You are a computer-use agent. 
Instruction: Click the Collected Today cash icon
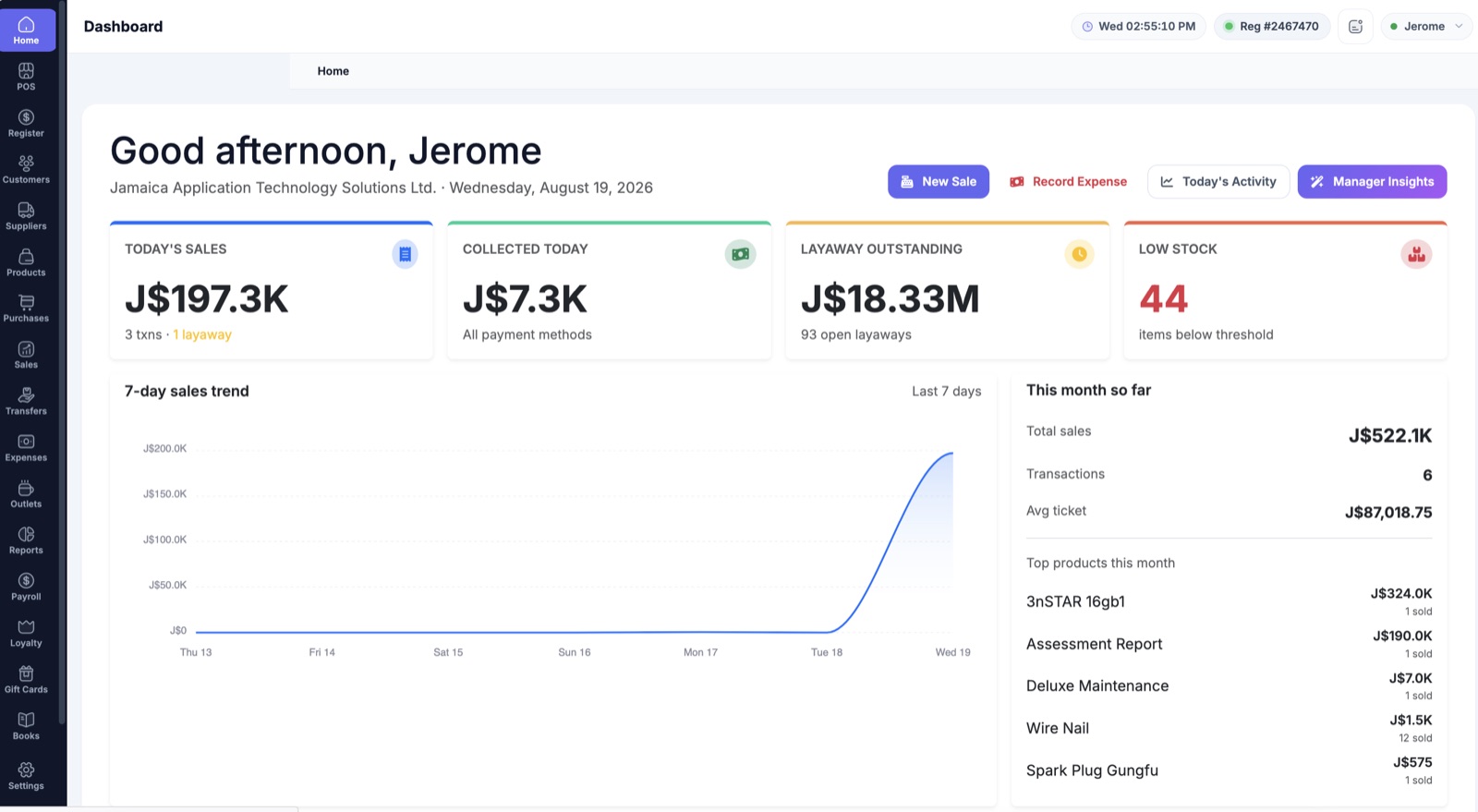point(740,254)
